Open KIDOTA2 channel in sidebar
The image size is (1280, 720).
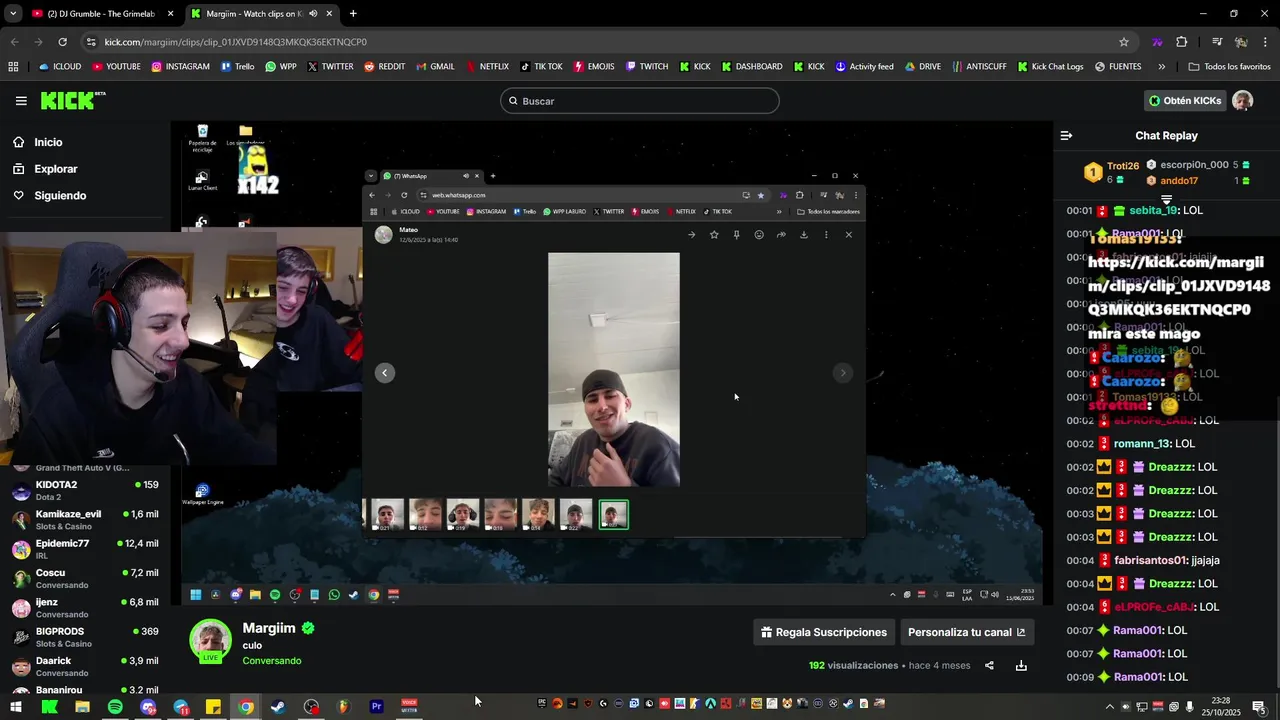click(85, 490)
